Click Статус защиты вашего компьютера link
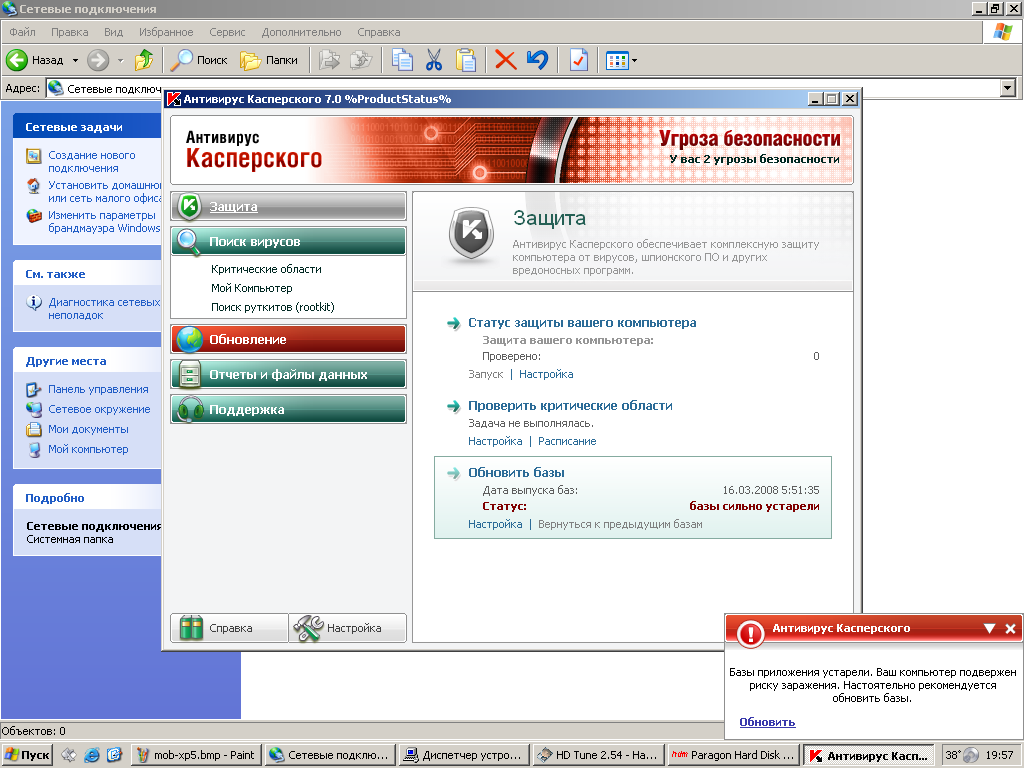Image resolution: width=1024 pixels, height=768 pixels. click(582, 323)
